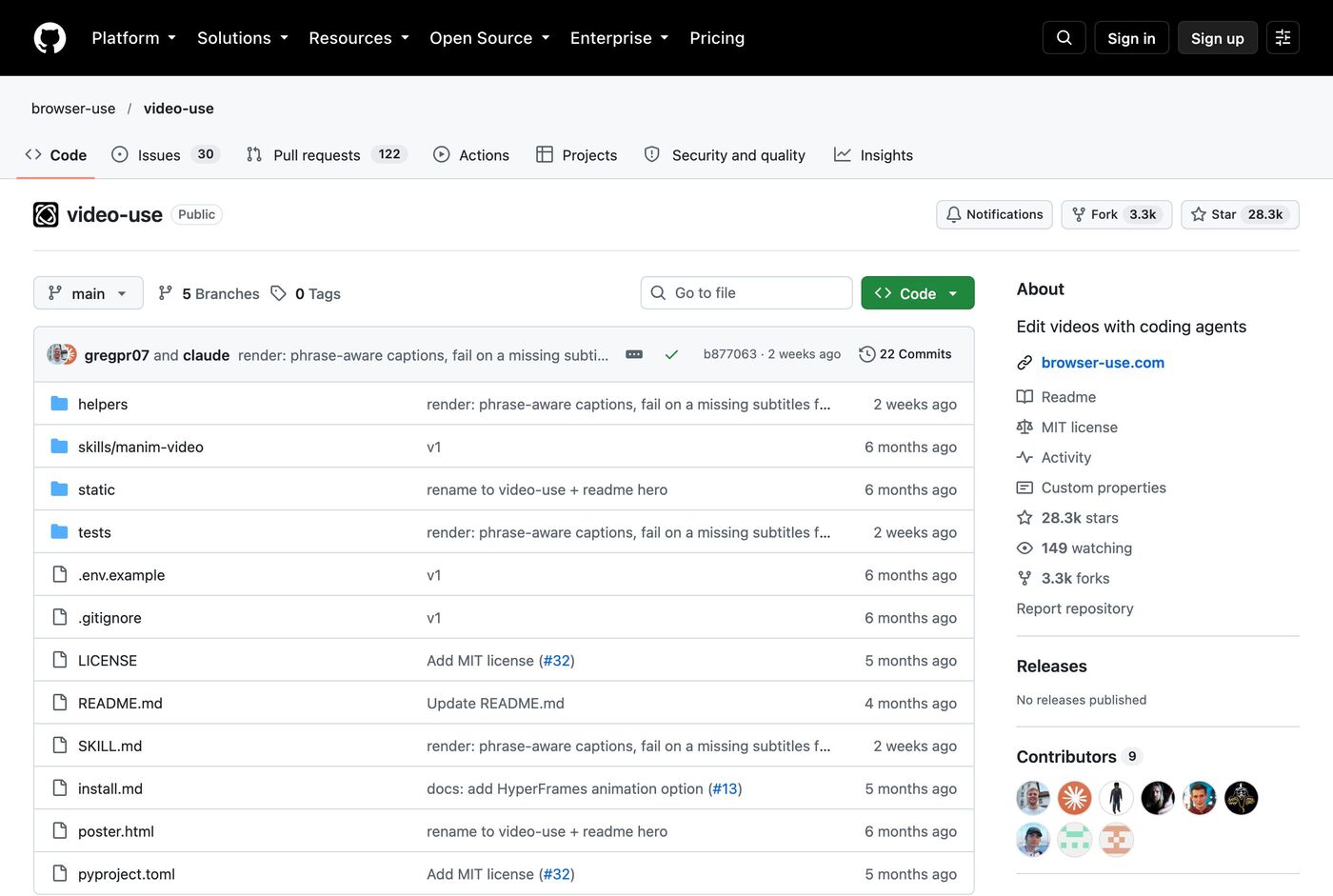Expand the Open Source navigation menu

[x=490, y=38]
